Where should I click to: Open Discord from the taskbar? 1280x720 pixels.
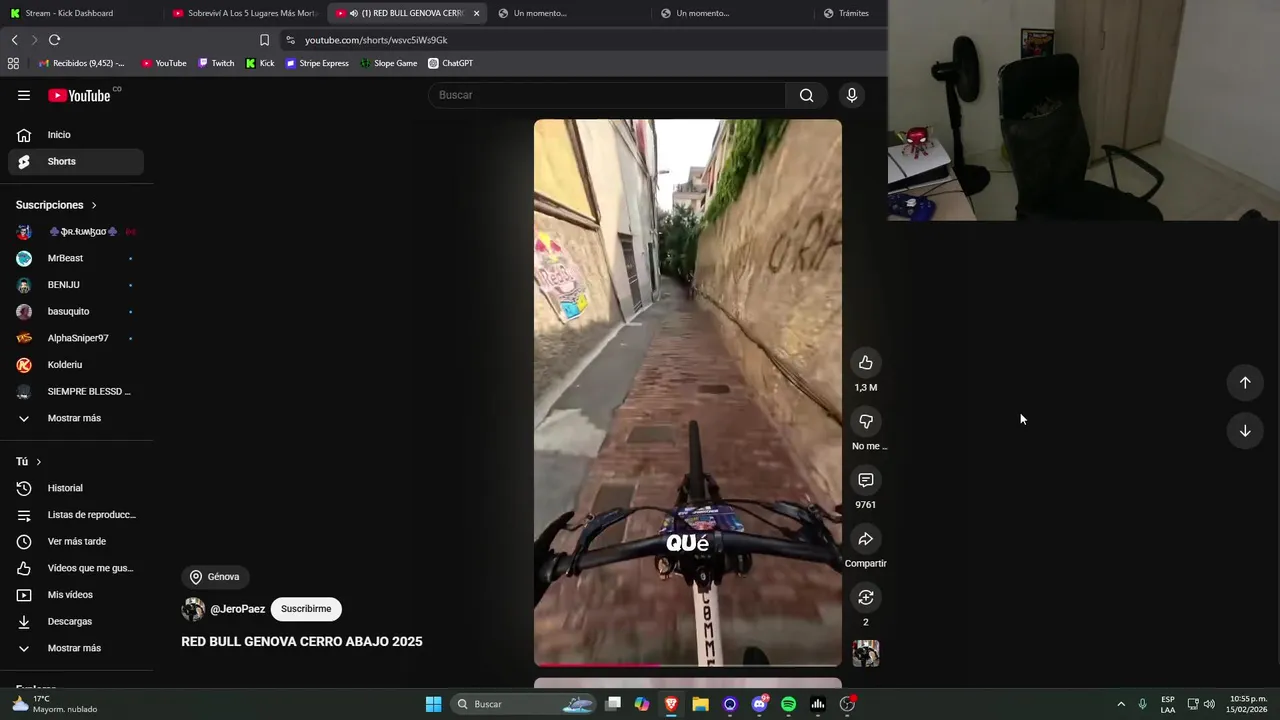point(759,704)
